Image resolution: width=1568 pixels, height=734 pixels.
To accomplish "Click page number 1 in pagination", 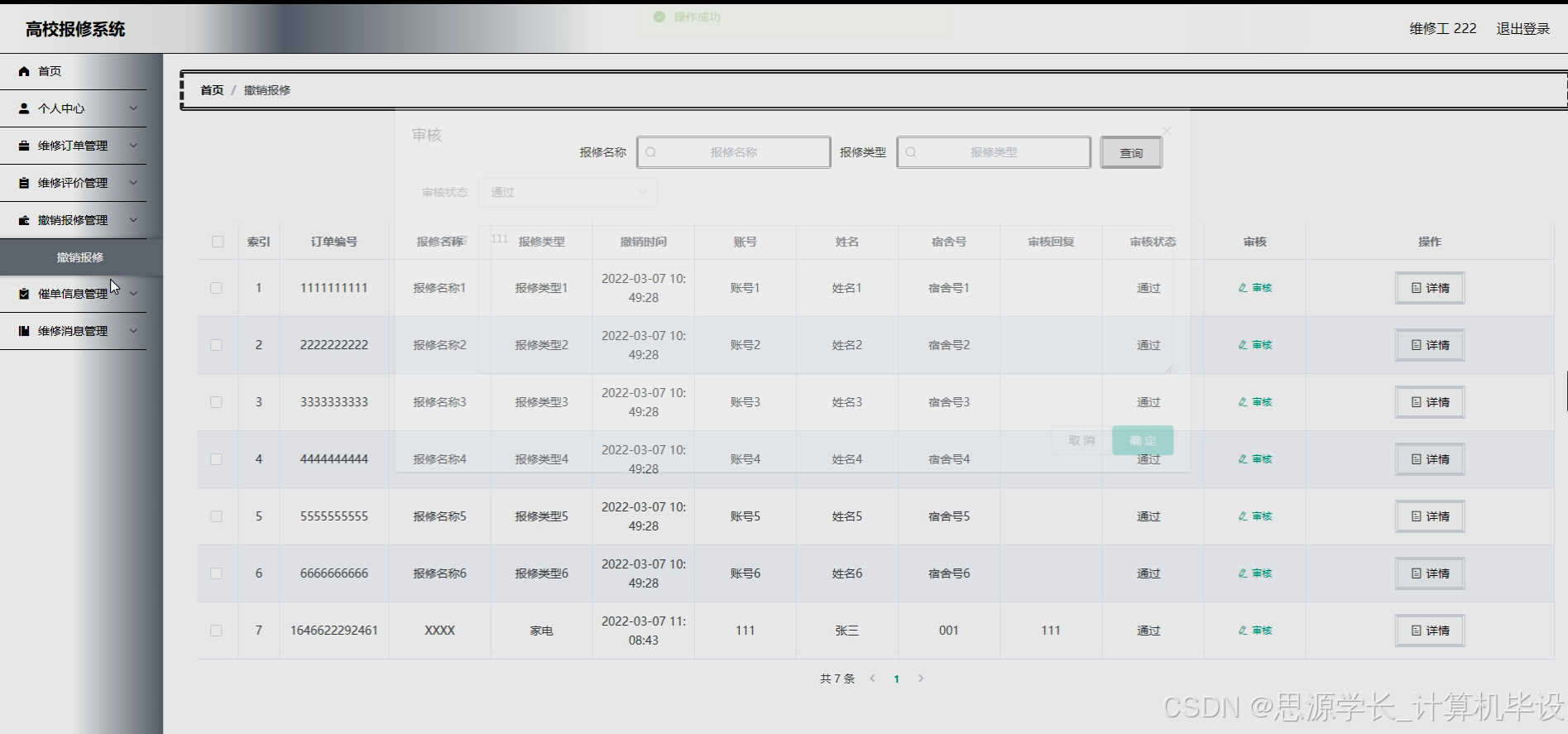I will (x=896, y=679).
